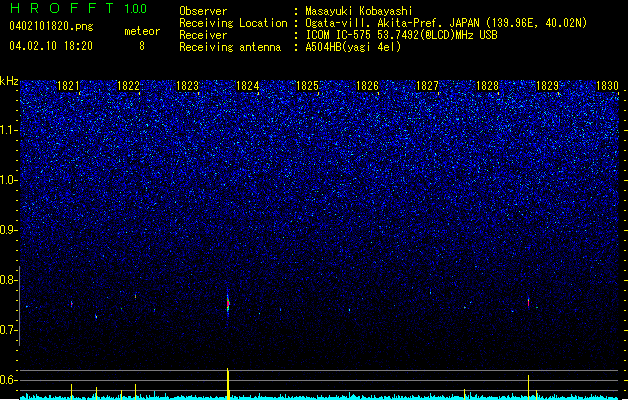The height and width of the screenshot is (400, 629).
Task: Select observer name Masayuki Kobayashi
Action: coord(359,11)
